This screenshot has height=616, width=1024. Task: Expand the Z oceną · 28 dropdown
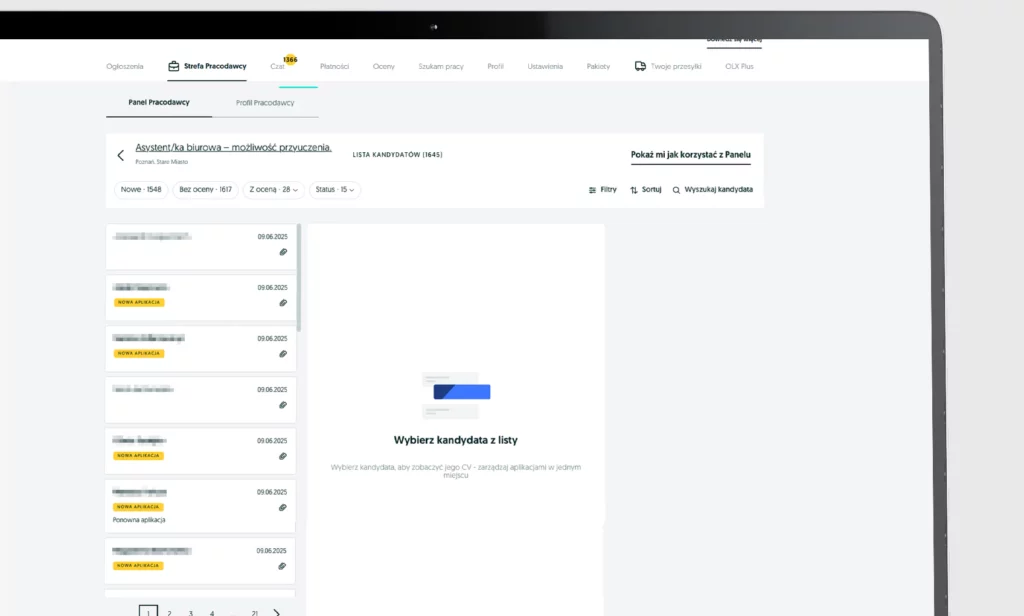(273, 189)
